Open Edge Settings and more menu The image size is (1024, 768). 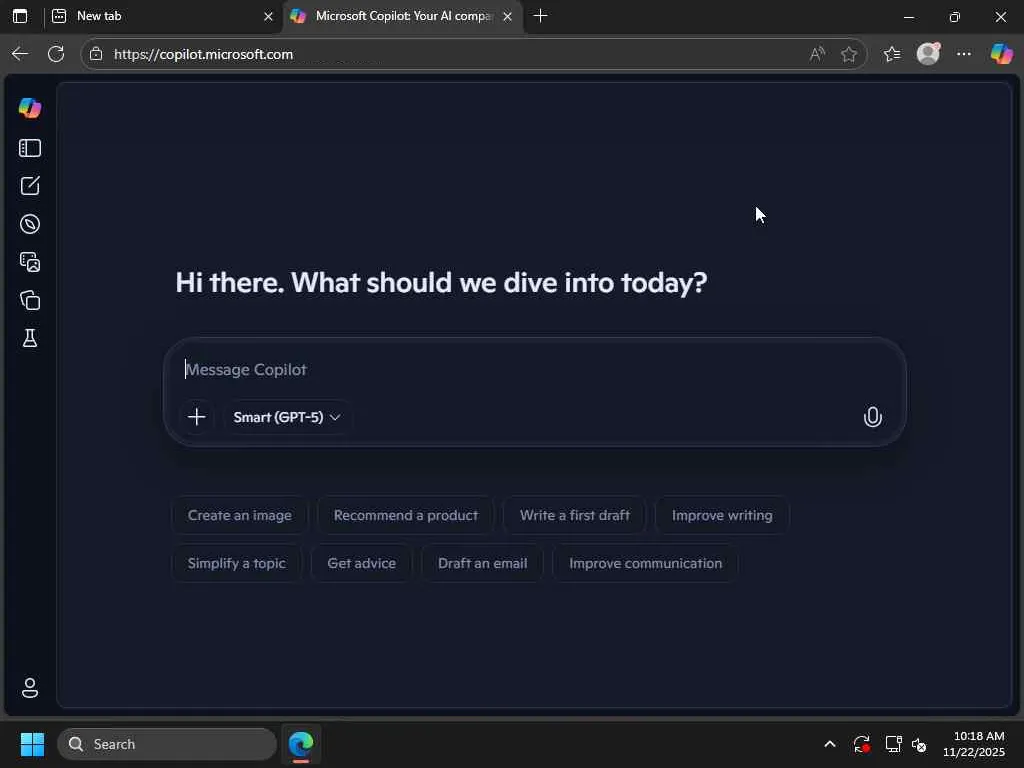[964, 54]
